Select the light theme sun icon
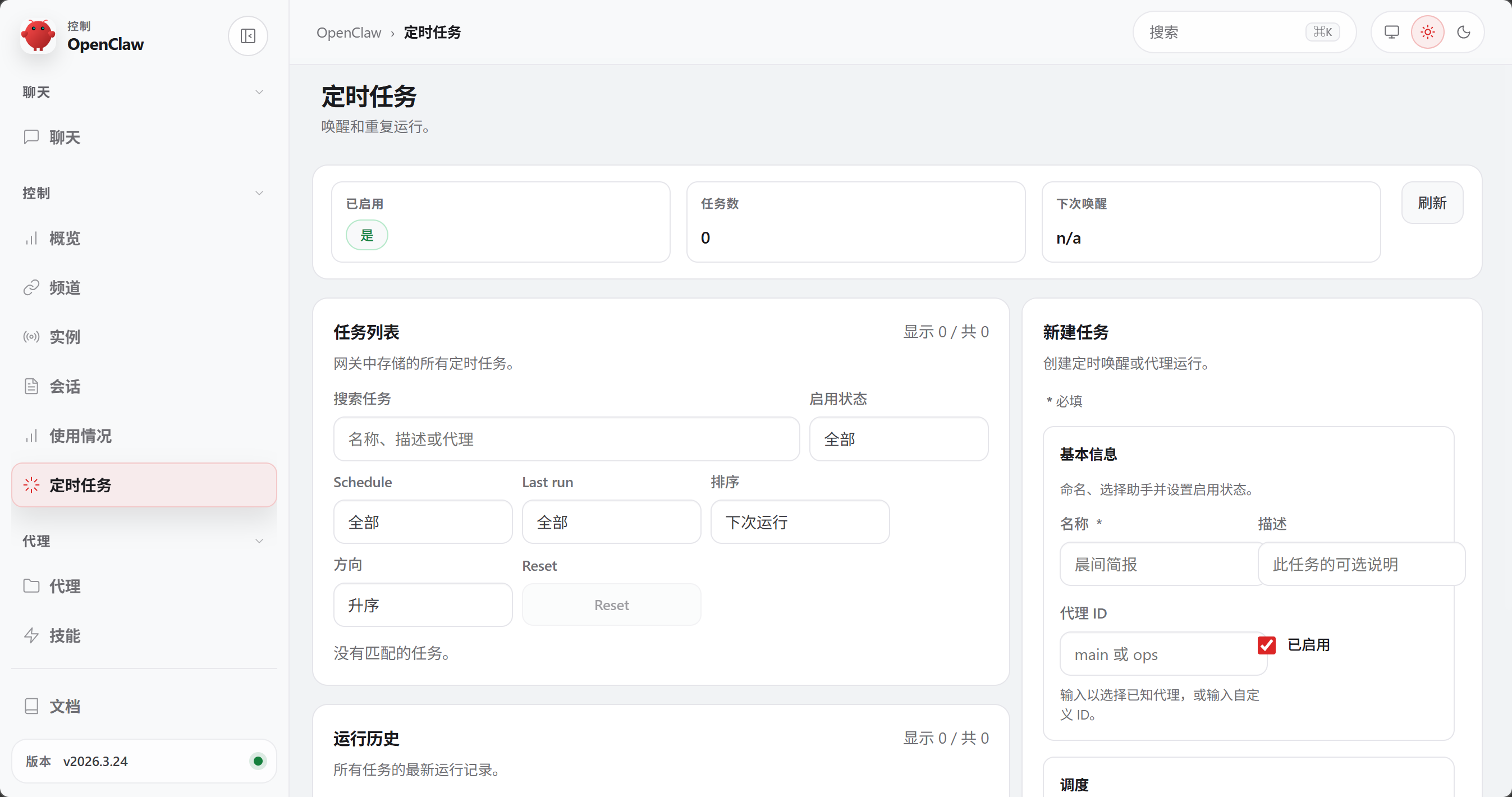1512x797 pixels. point(1427,33)
